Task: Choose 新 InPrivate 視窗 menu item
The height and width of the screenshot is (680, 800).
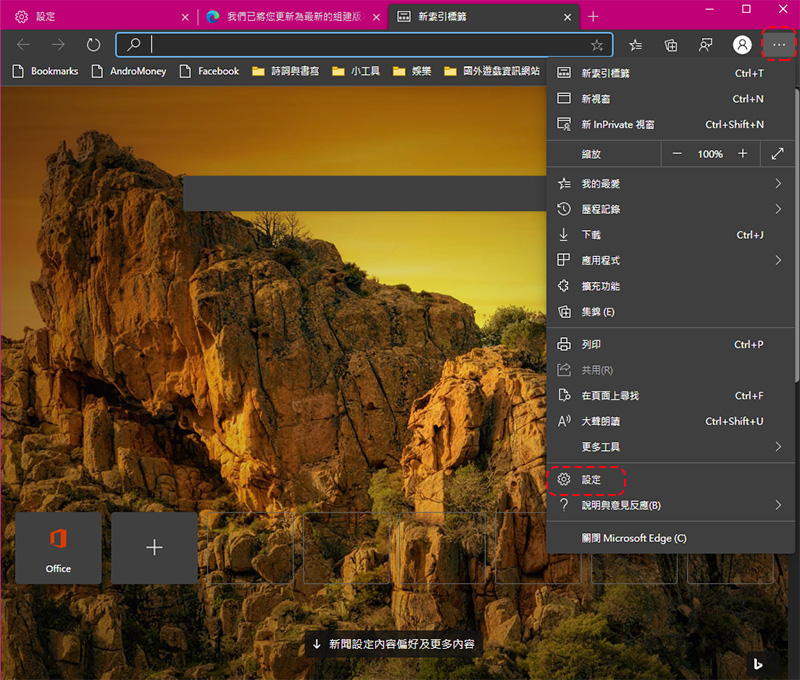Action: point(617,125)
